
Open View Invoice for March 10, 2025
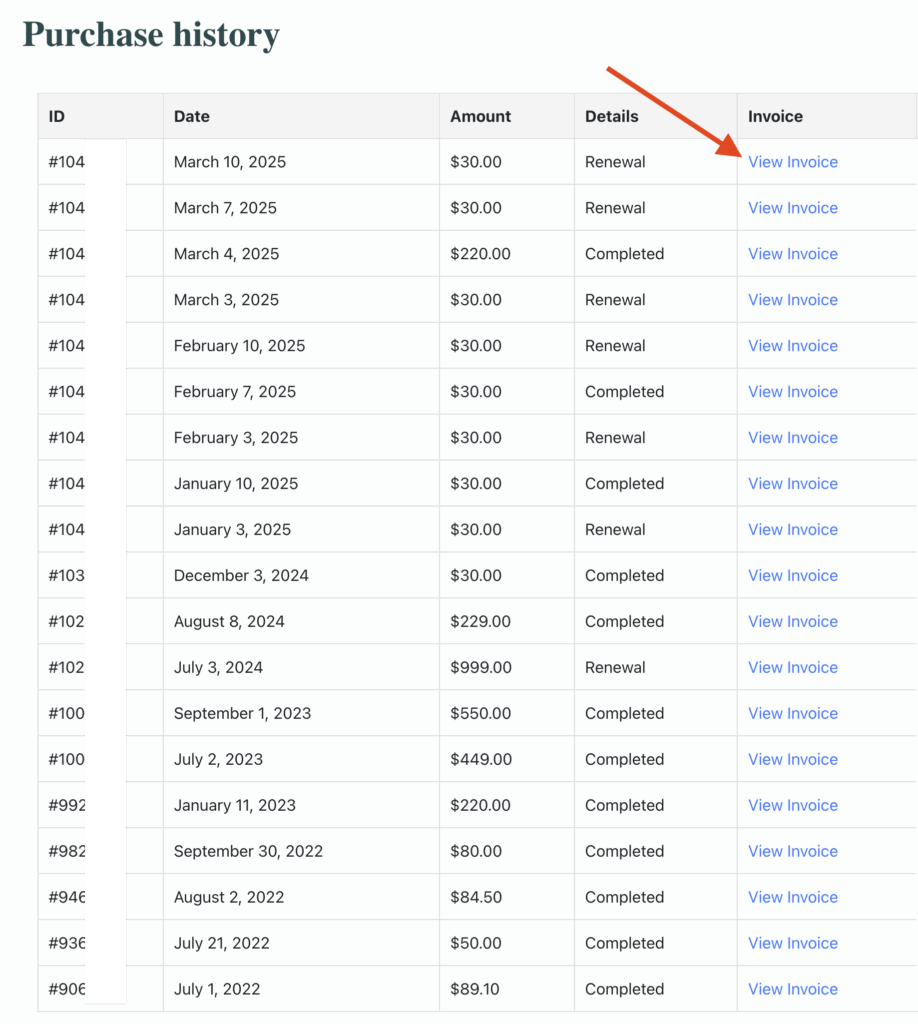pyautogui.click(x=792, y=162)
